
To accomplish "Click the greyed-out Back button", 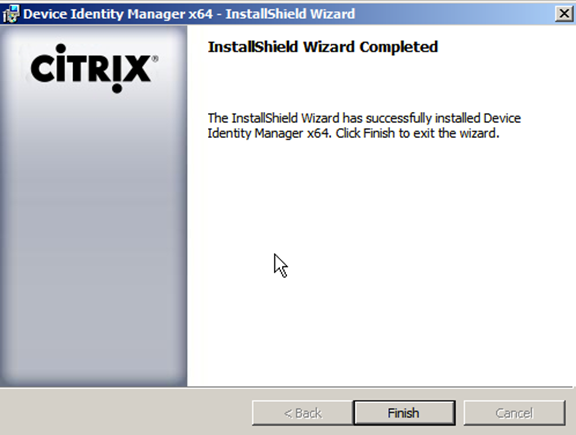I will tap(303, 413).
